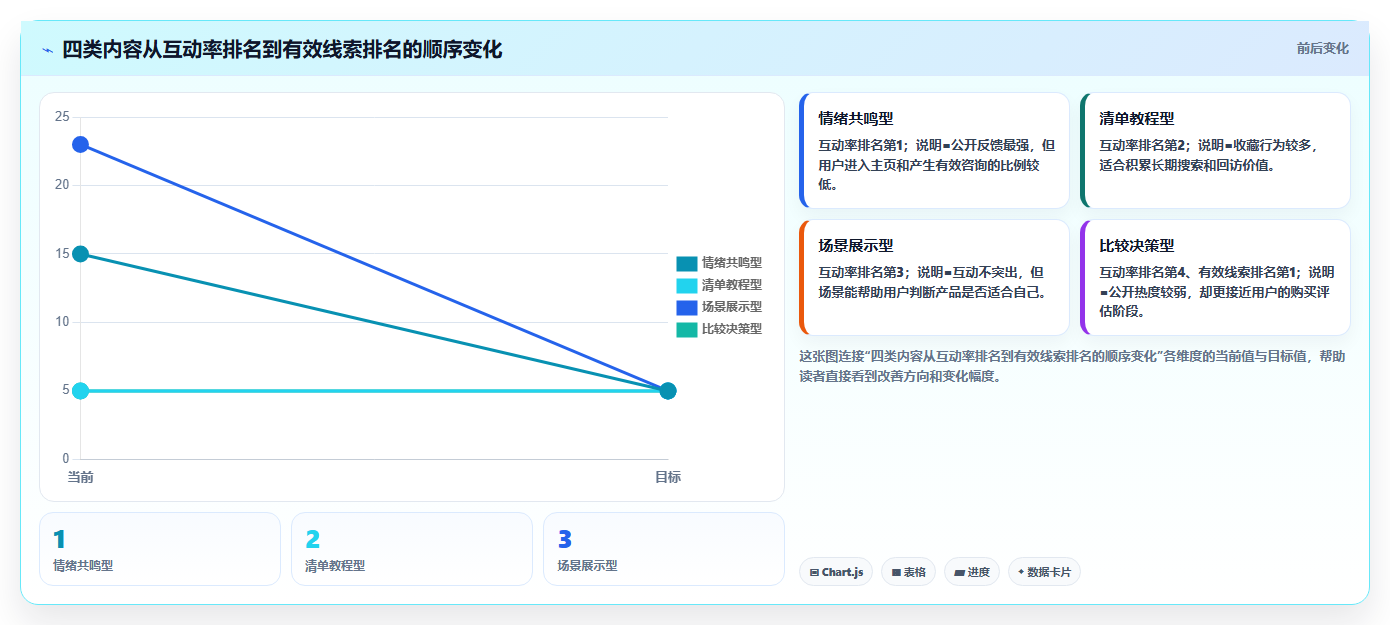The height and width of the screenshot is (625, 1390).
Task: Select the number 1 情绪共鸣型 stat card
Action: click(x=160, y=549)
